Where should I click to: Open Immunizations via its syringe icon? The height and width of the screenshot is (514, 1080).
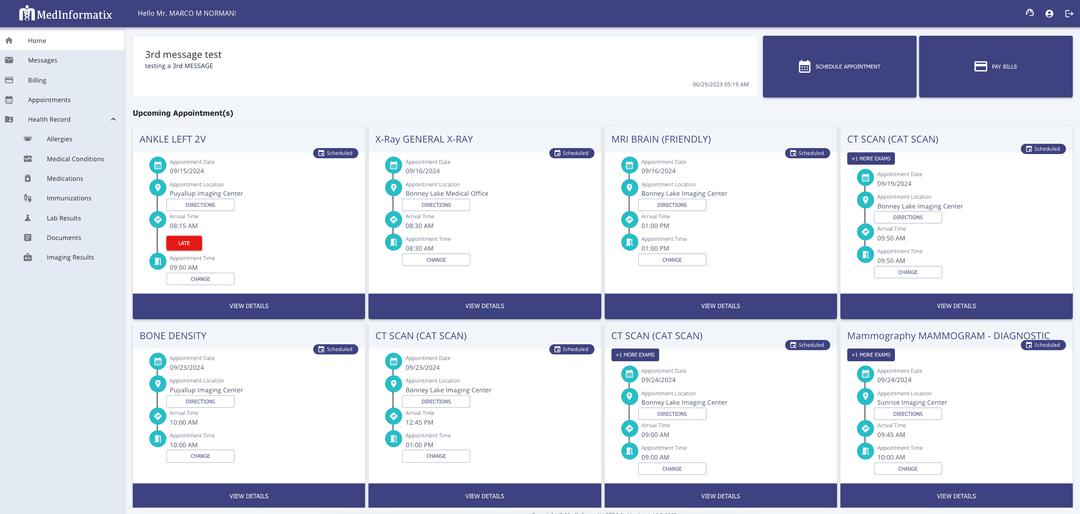(x=28, y=198)
